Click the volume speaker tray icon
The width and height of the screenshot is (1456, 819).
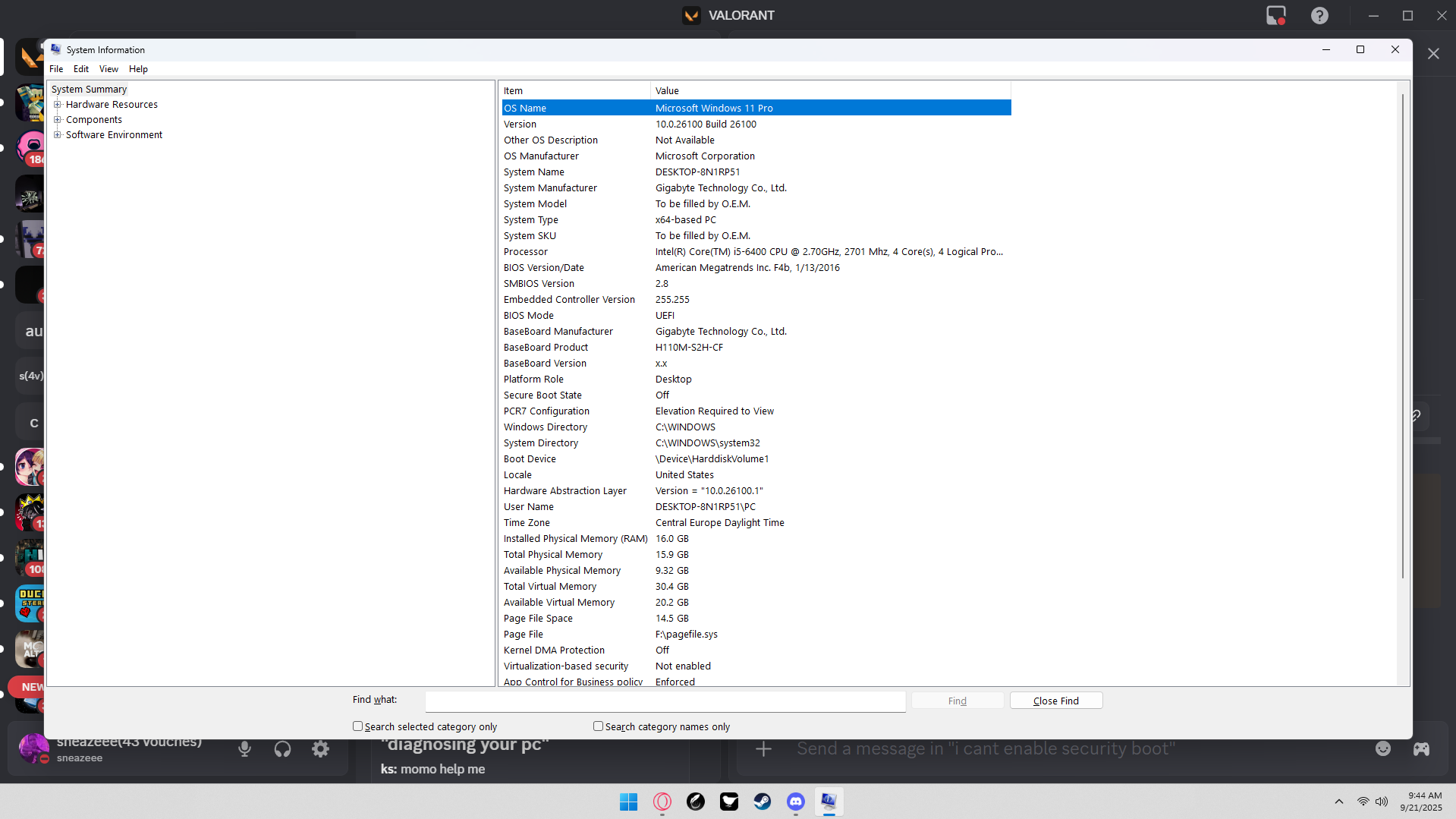(1382, 802)
